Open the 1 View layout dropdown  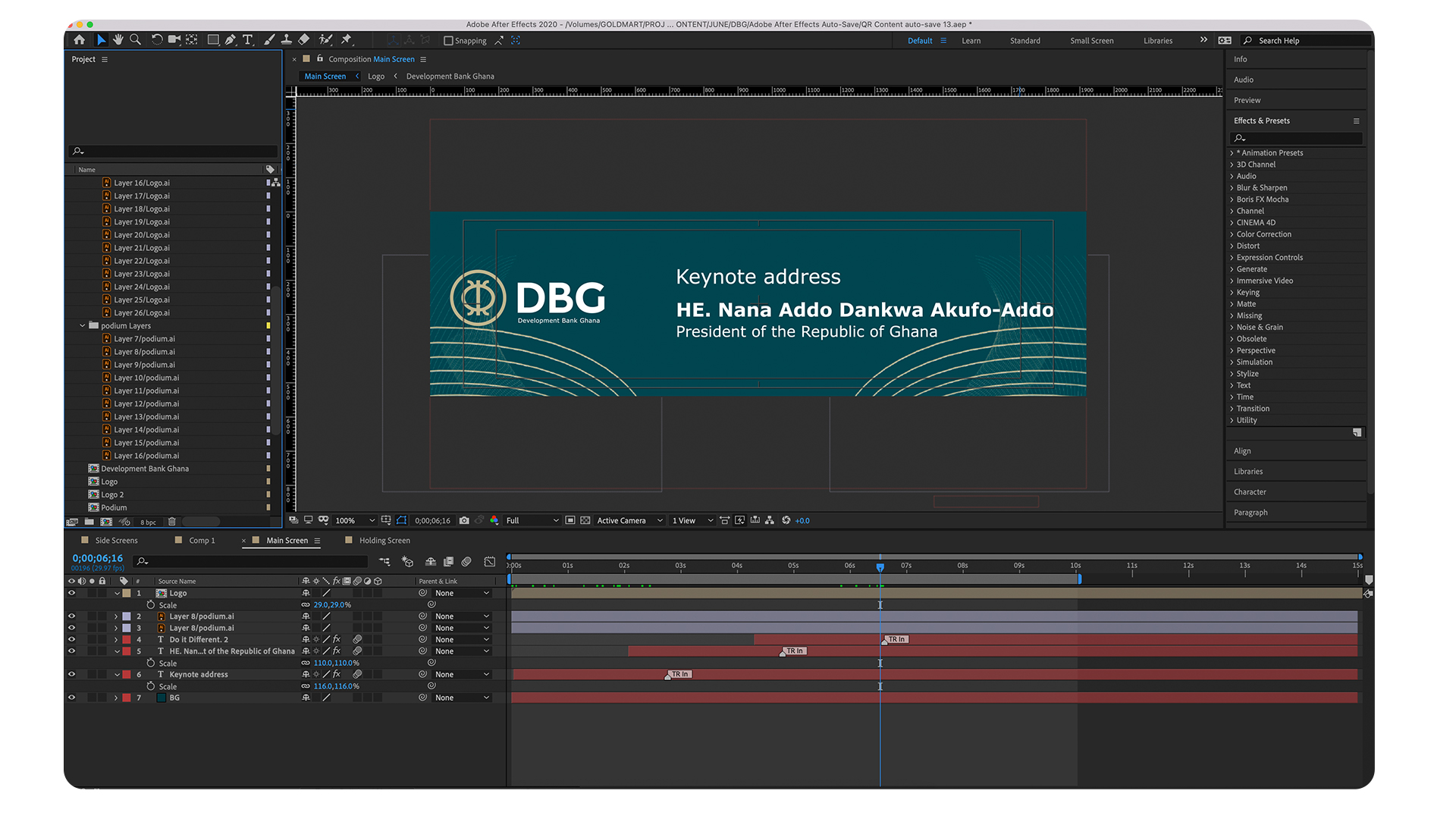(x=692, y=521)
